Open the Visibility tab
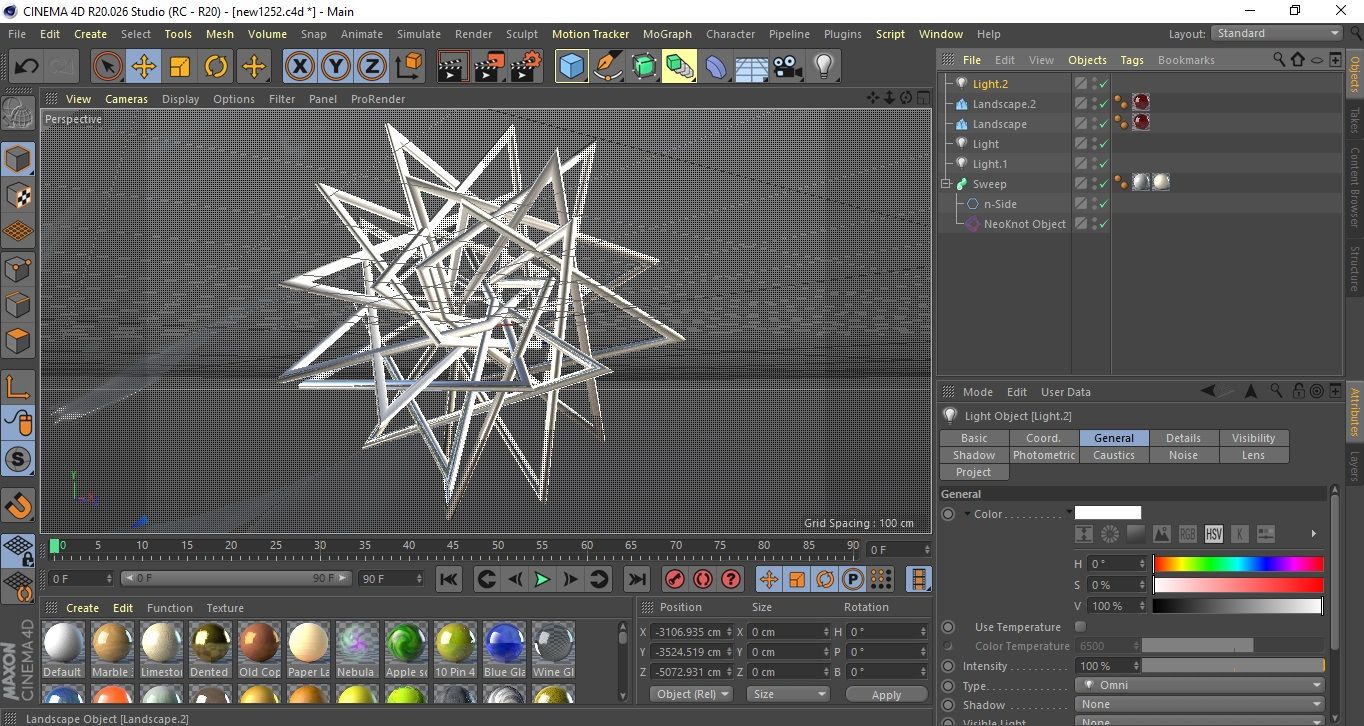The image size is (1364, 726). [x=1254, y=438]
